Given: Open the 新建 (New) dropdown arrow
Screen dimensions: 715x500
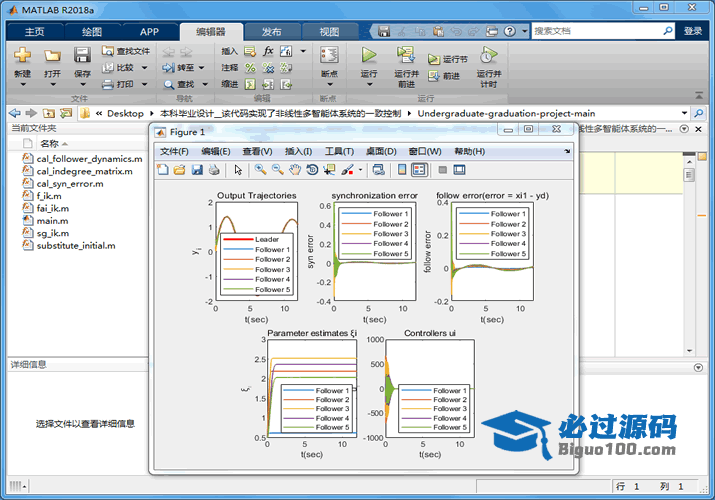Looking at the screenshot, I should pyautogui.click(x=22, y=86).
